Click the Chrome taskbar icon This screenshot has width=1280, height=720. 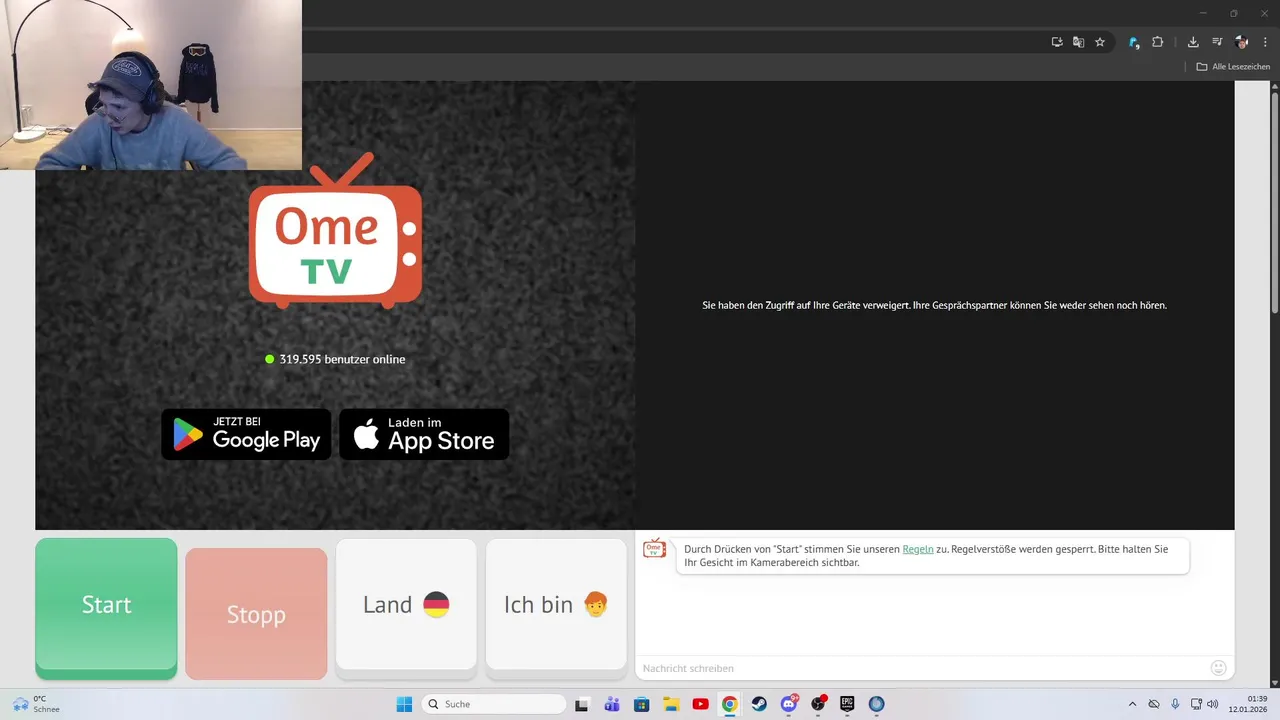tap(730, 704)
